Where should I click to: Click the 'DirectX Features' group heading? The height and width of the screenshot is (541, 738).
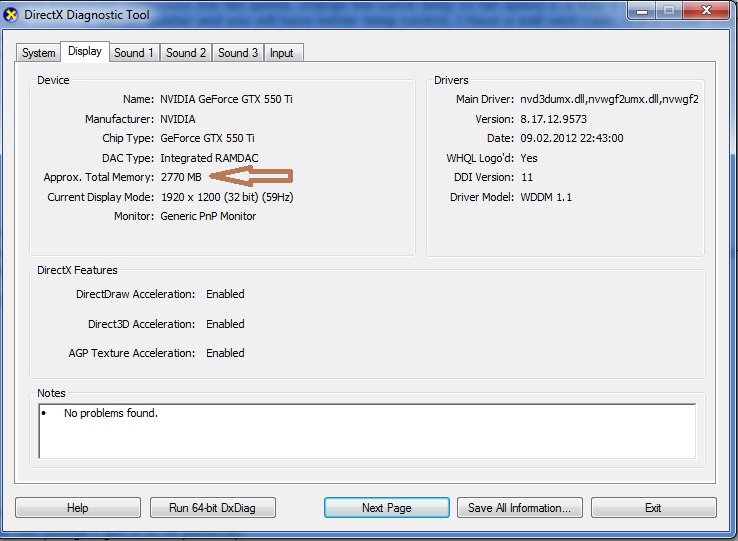click(x=77, y=270)
